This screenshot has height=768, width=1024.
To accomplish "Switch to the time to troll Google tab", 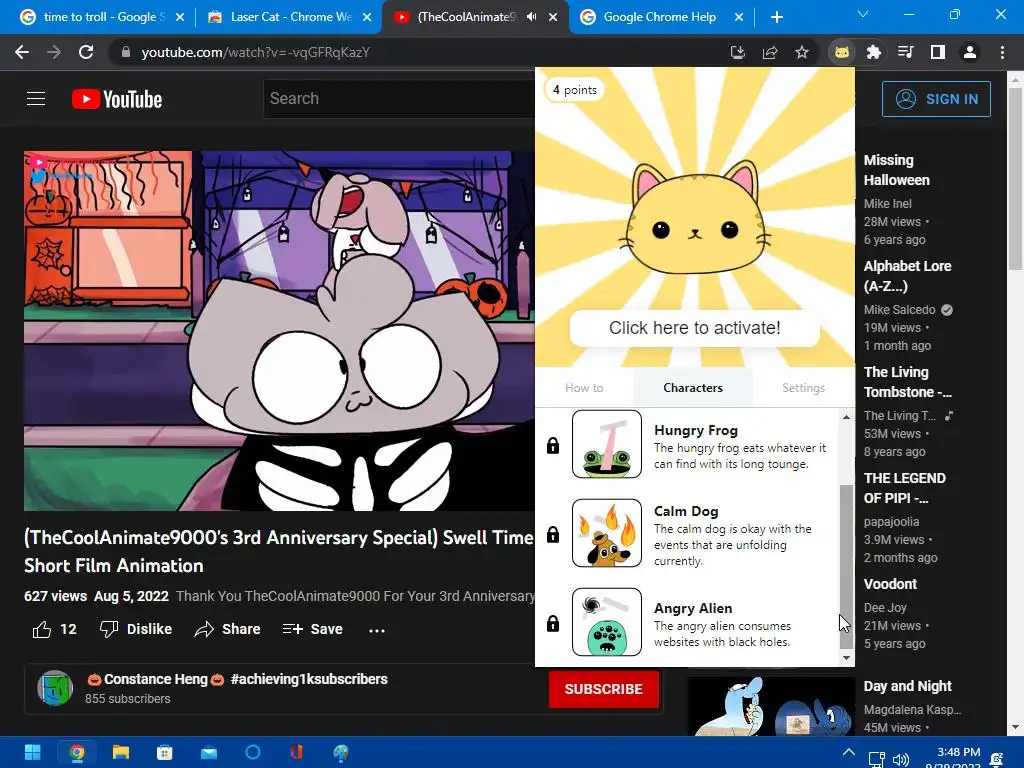I will point(101,17).
